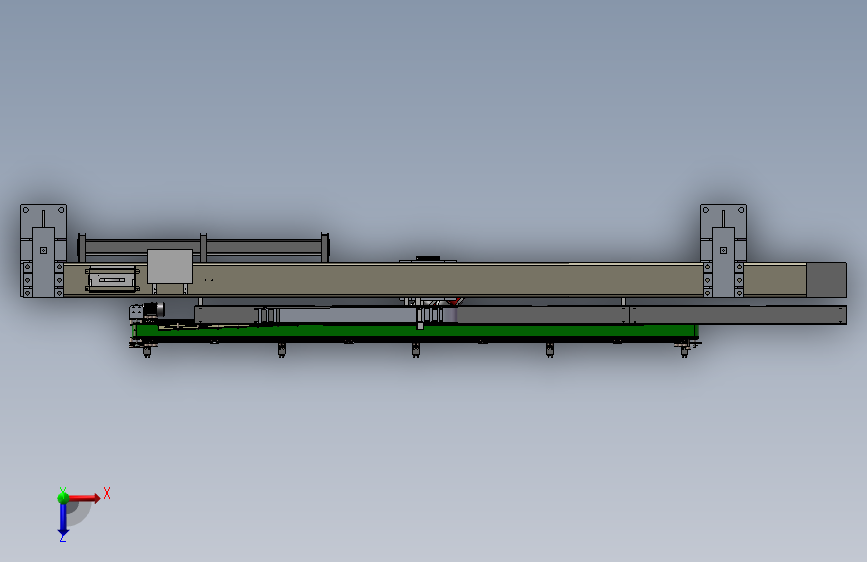The height and width of the screenshot is (562, 867).
Task: Click the red X axis arrow of the triad
Action: tap(84, 498)
